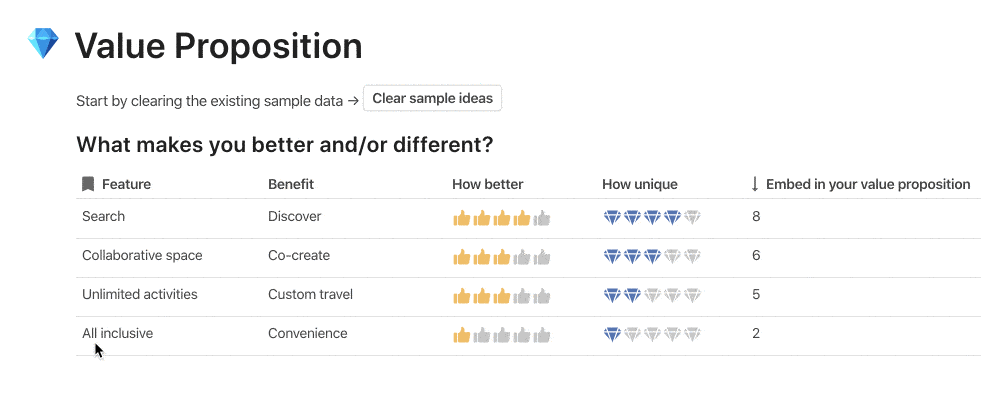The width and height of the screenshot is (981, 416).
Task: Click the diamond rating in Unlimited activities row
Action: pyautogui.click(x=651, y=295)
